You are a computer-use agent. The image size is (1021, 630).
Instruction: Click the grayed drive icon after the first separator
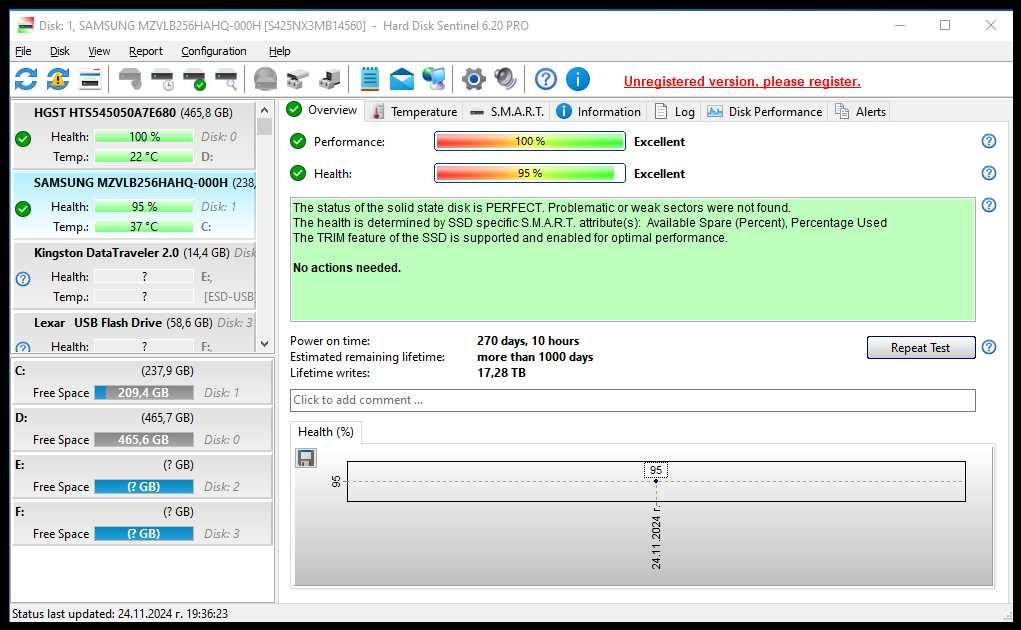[x=130, y=79]
